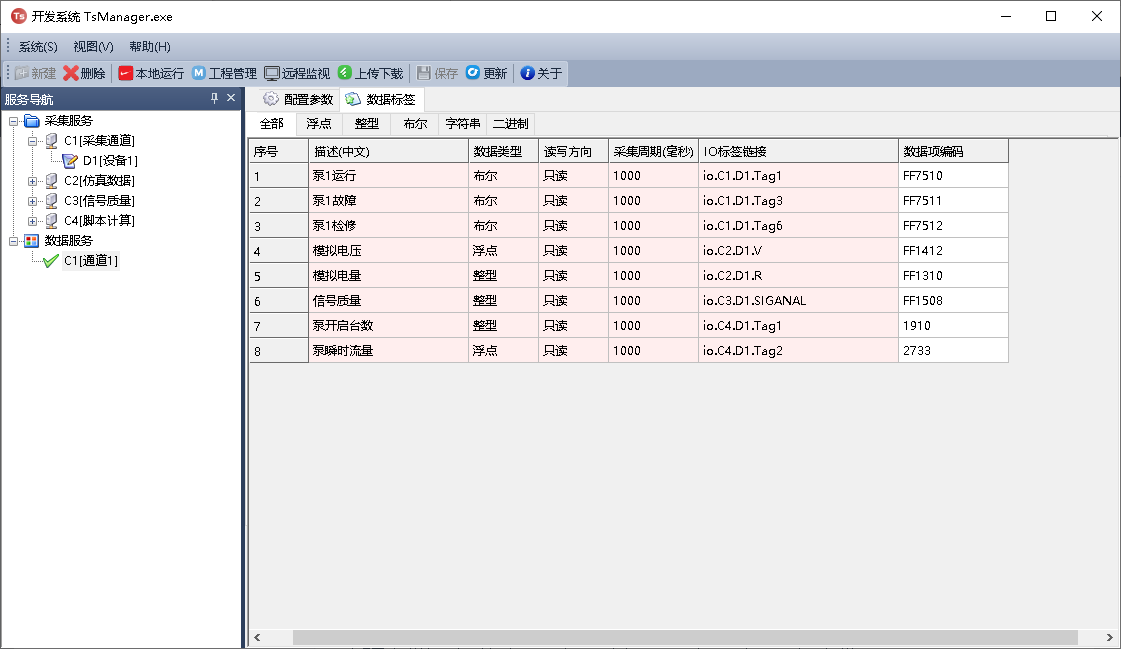Collapse the 数据服务 tree node
Image resolution: width=1121 pixels, height=649 pixels.
tap(14, 241)
